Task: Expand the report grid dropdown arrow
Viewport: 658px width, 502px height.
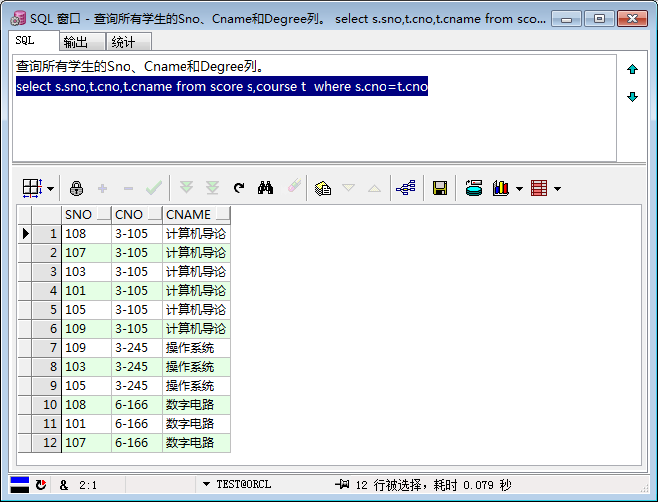Action: [x=557, y=189]
